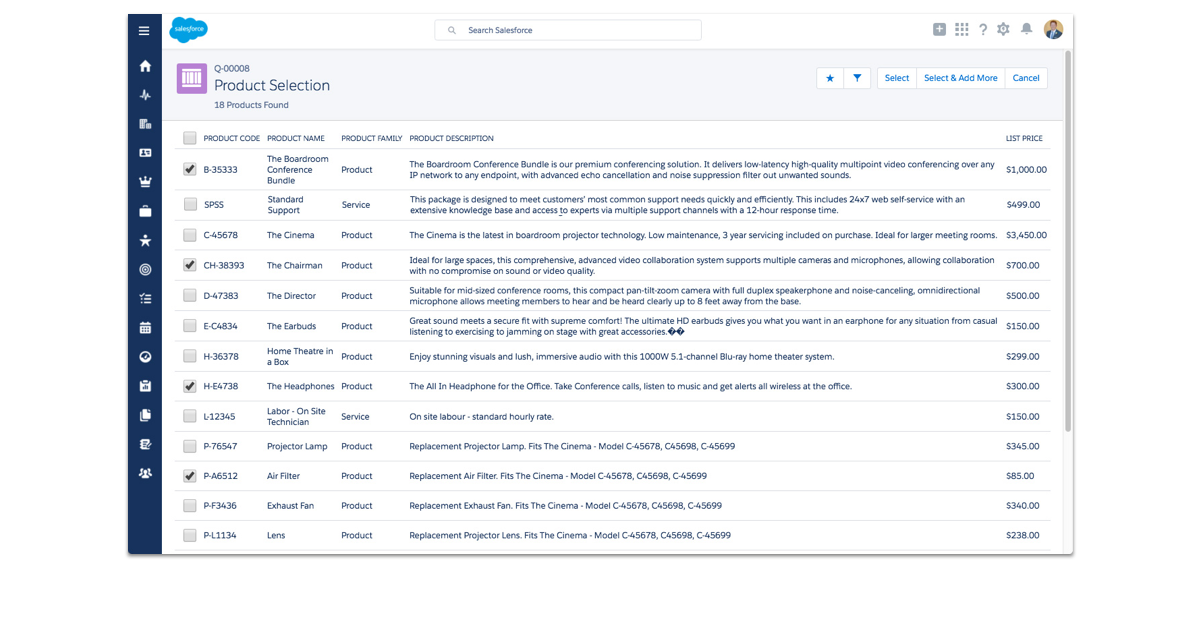Click the favorites star button
Screen dimensions: 1200x640
830,78
